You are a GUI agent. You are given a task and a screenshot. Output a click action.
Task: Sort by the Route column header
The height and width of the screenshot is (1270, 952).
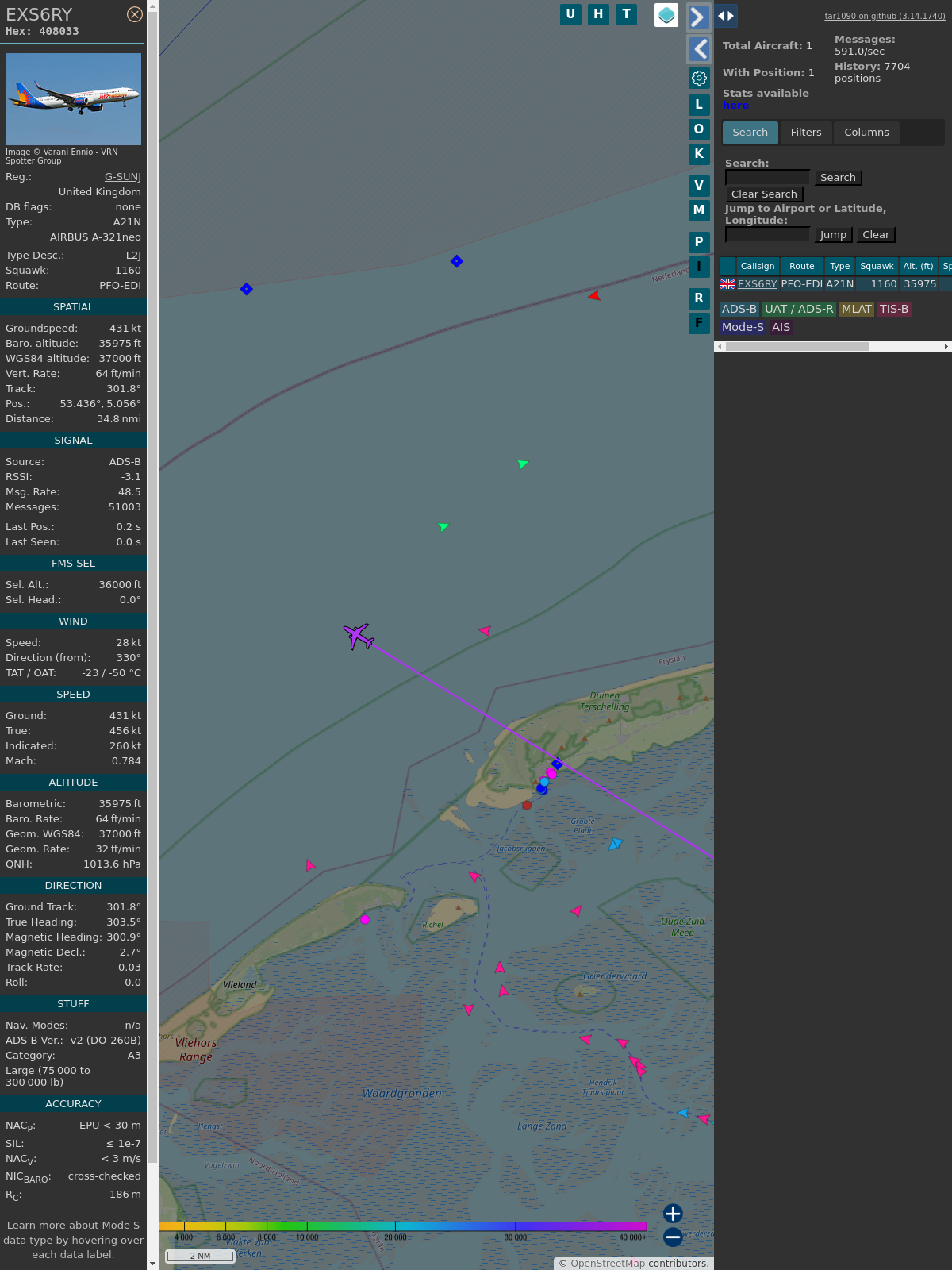pos(802,266)
